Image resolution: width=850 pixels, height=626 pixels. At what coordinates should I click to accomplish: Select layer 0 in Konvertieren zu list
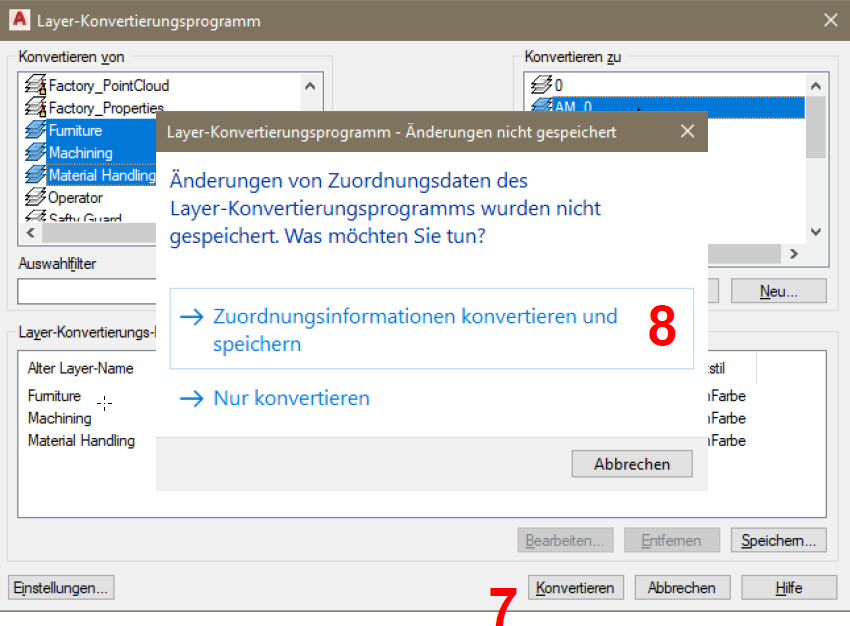point(559,86)
